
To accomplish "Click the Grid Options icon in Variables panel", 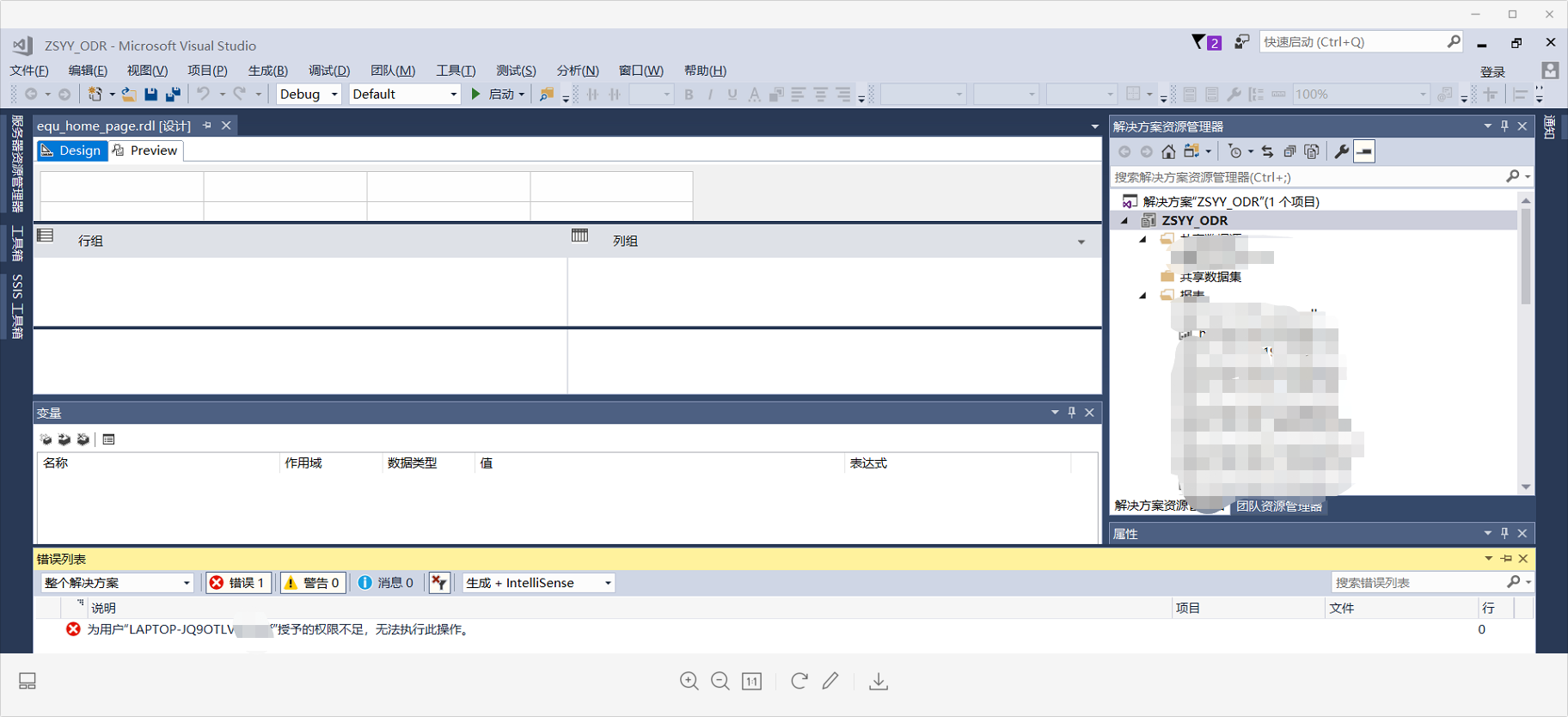I will tap(108, 439).
